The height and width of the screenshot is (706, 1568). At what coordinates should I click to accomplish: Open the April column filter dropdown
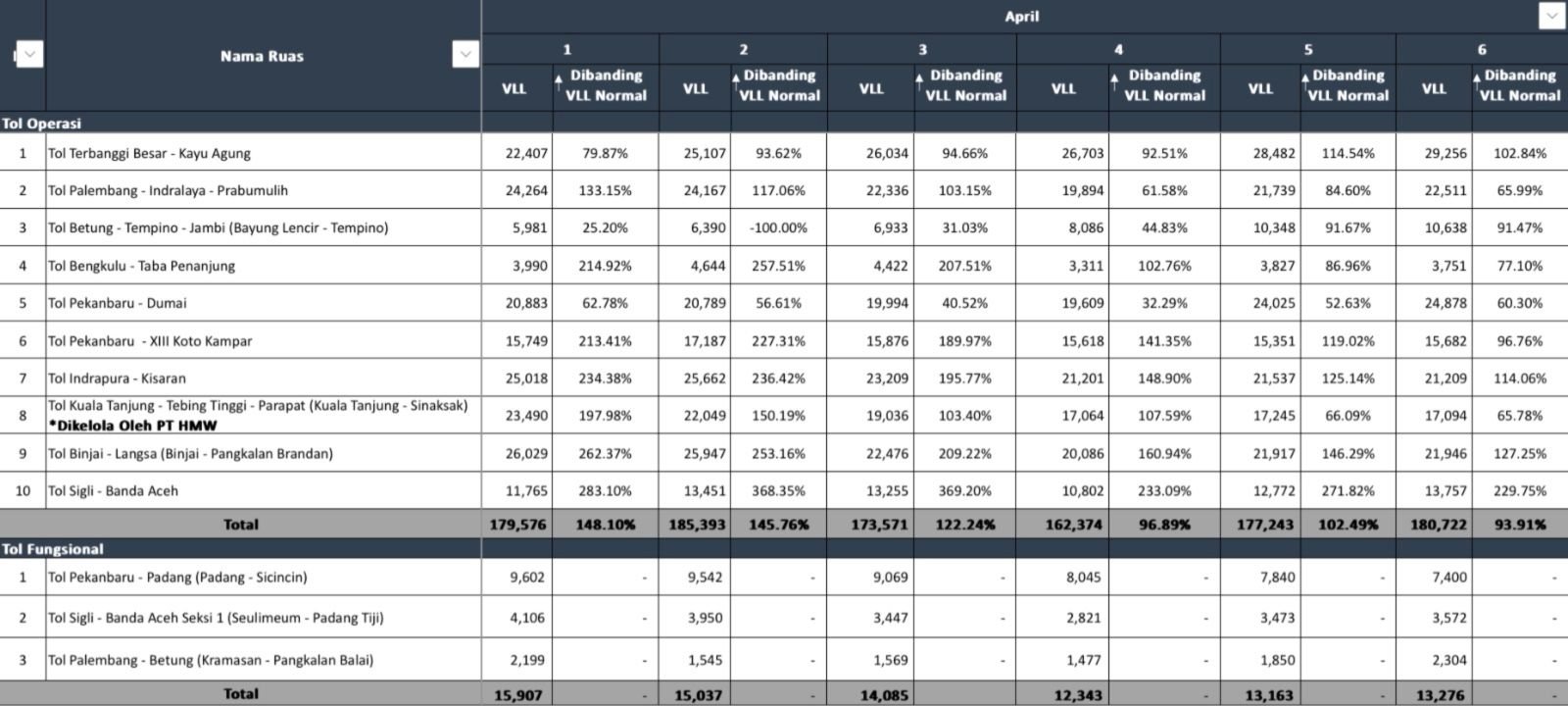point(1551,17)
